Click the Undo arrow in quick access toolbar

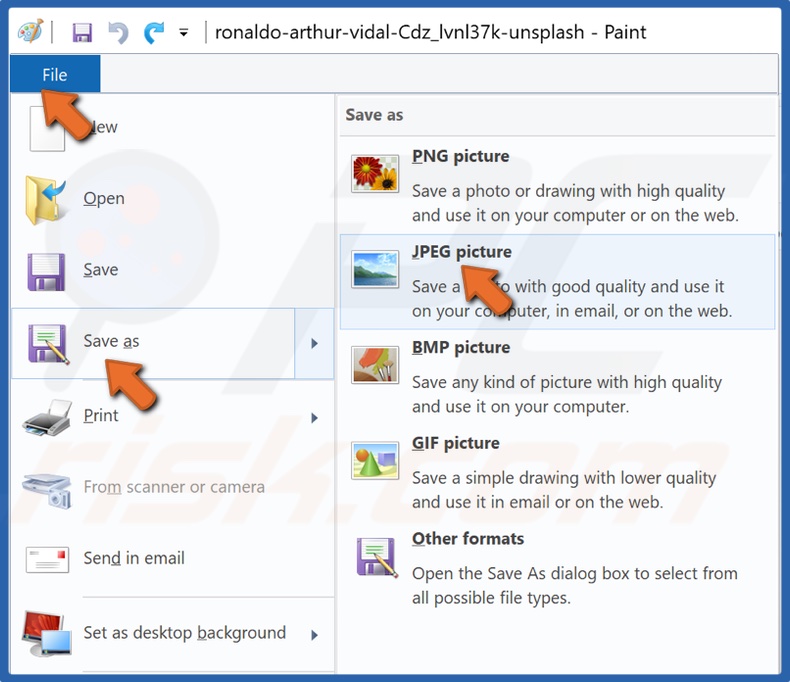[118, 33]
